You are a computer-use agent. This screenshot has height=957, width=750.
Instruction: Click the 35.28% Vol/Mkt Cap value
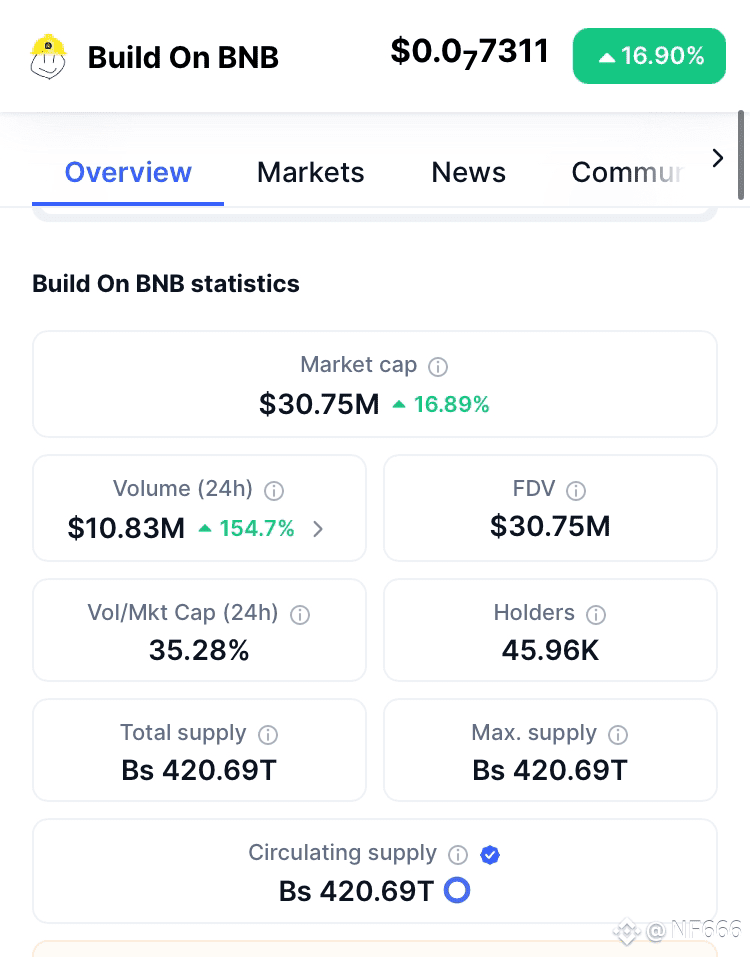[x=199, y=650]
